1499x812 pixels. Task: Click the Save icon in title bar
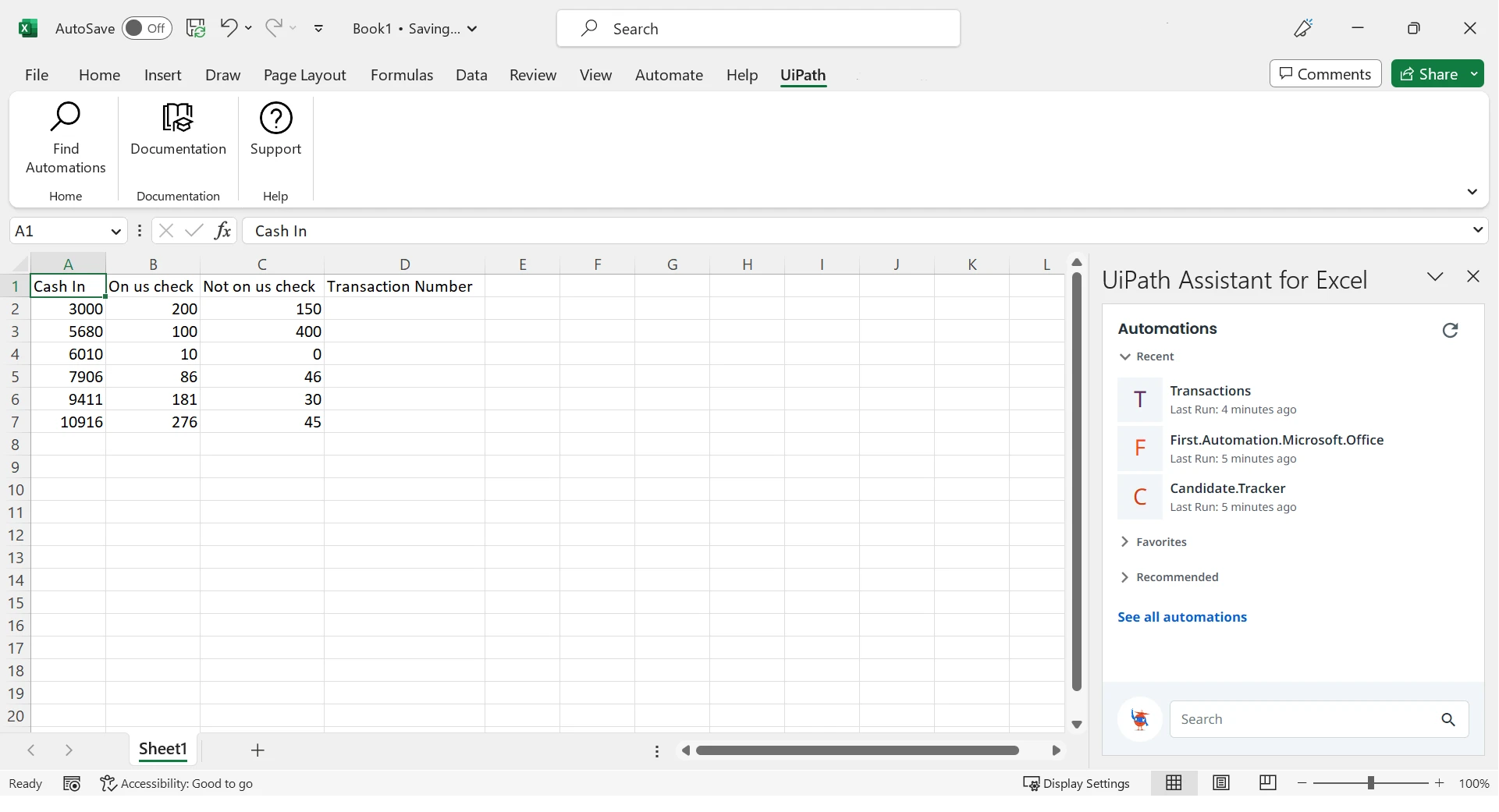click(196, 28)
